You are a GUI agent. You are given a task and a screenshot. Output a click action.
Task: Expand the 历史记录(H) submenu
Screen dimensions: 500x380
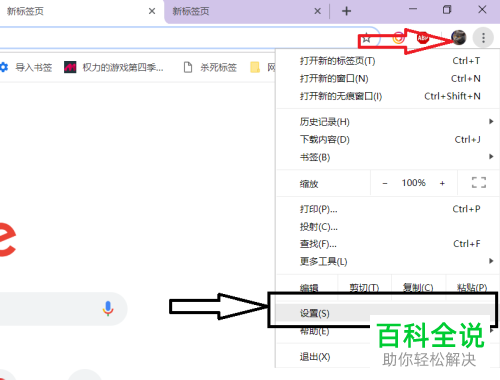coord(388,122)
